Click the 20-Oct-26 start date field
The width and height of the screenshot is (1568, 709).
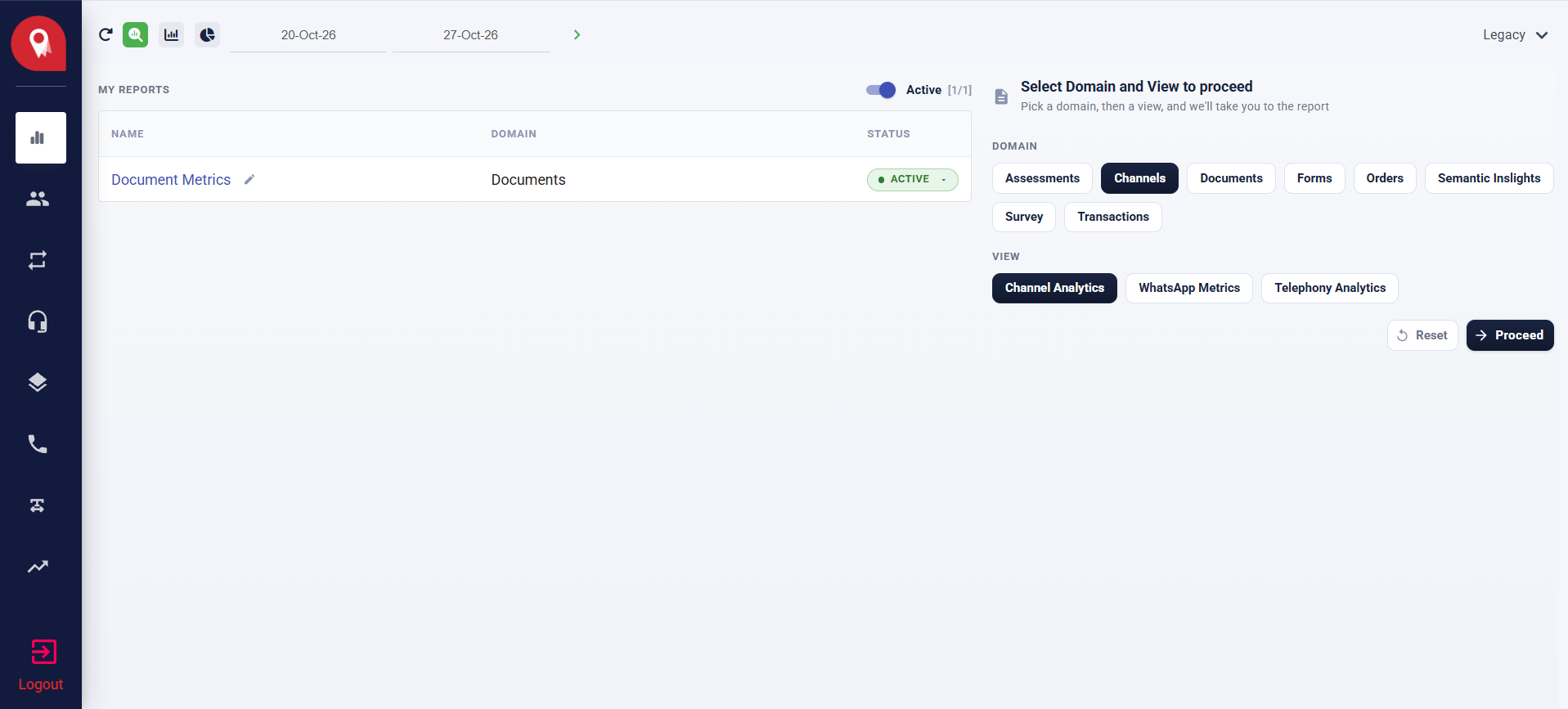(x=308, y=35)
